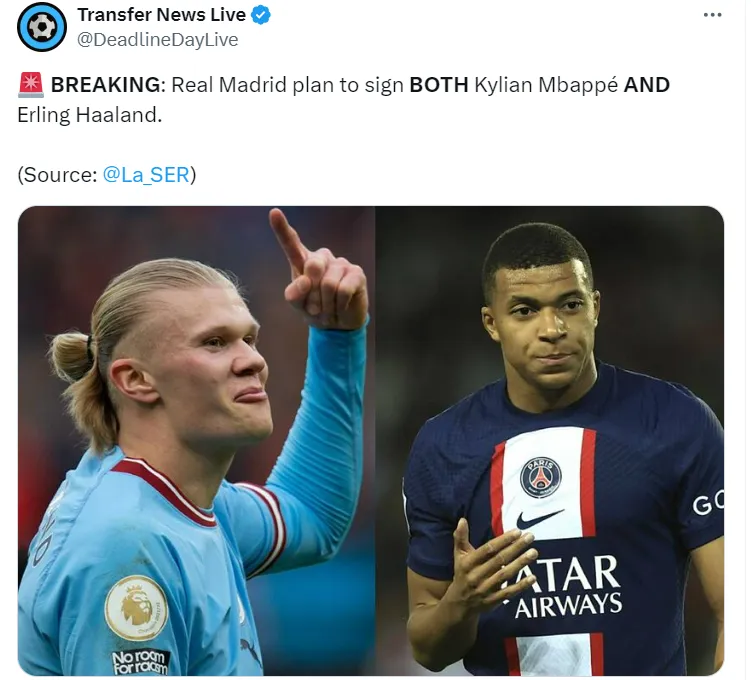Click the Premier League sleeve badge
751x680 pixels.
[x=137, y=608]
